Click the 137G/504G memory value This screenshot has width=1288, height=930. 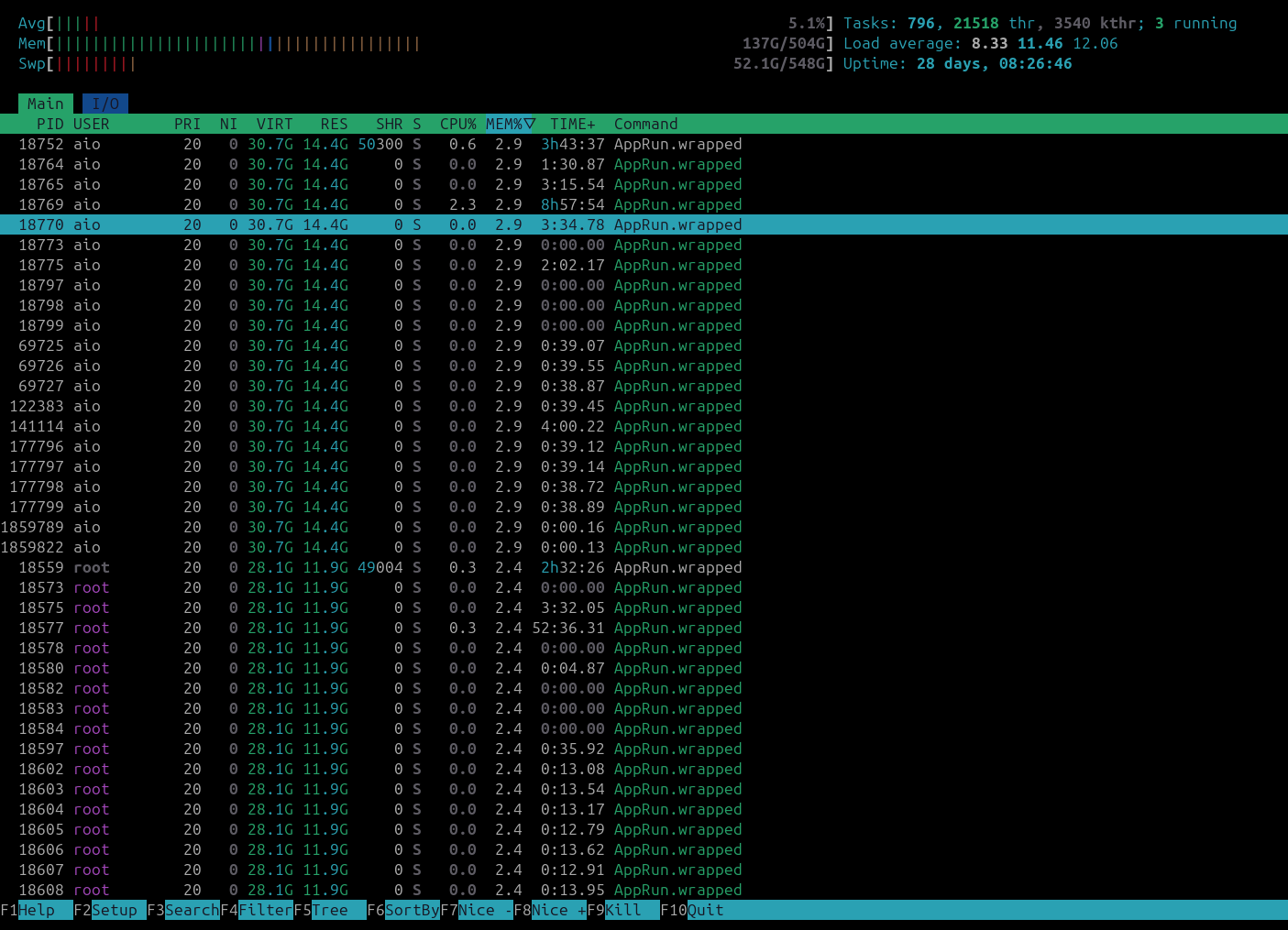784,43
